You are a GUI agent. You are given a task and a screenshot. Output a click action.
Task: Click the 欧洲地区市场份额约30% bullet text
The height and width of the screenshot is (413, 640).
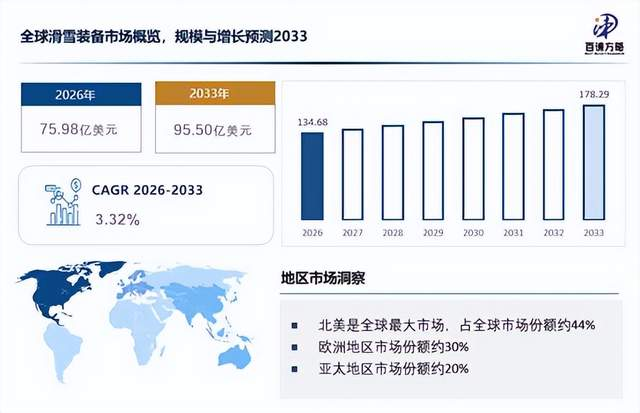pos(393,347)
